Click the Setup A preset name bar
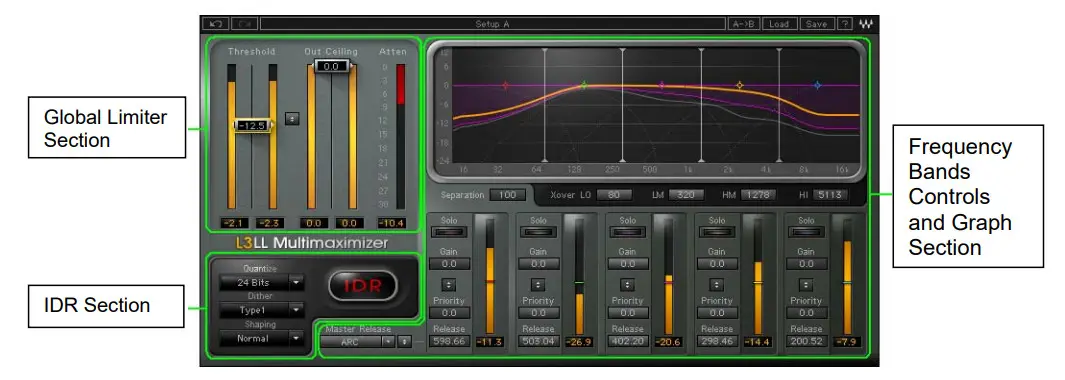The image size is (1065, 380). coord(492,24)
